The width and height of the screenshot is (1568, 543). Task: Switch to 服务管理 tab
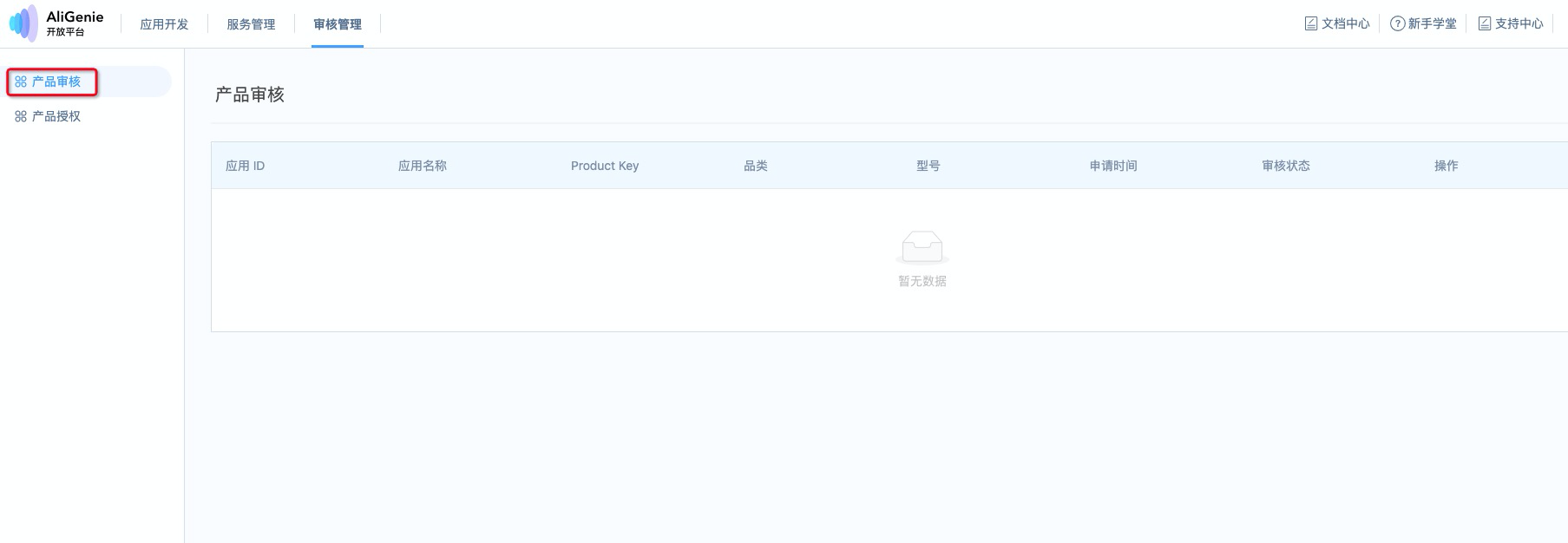click(251, 24)
